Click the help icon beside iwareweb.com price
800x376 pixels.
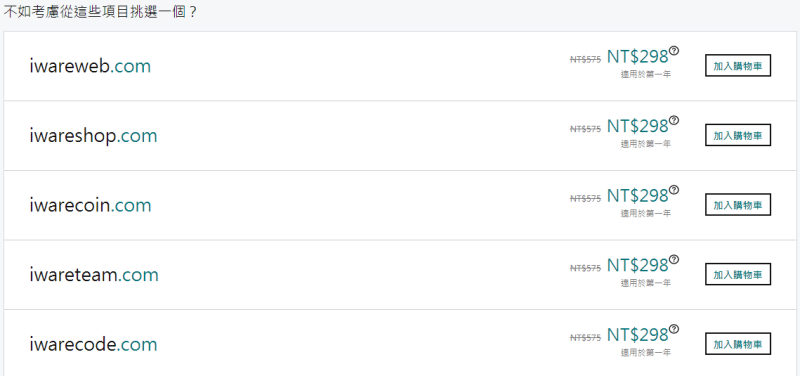674,51
